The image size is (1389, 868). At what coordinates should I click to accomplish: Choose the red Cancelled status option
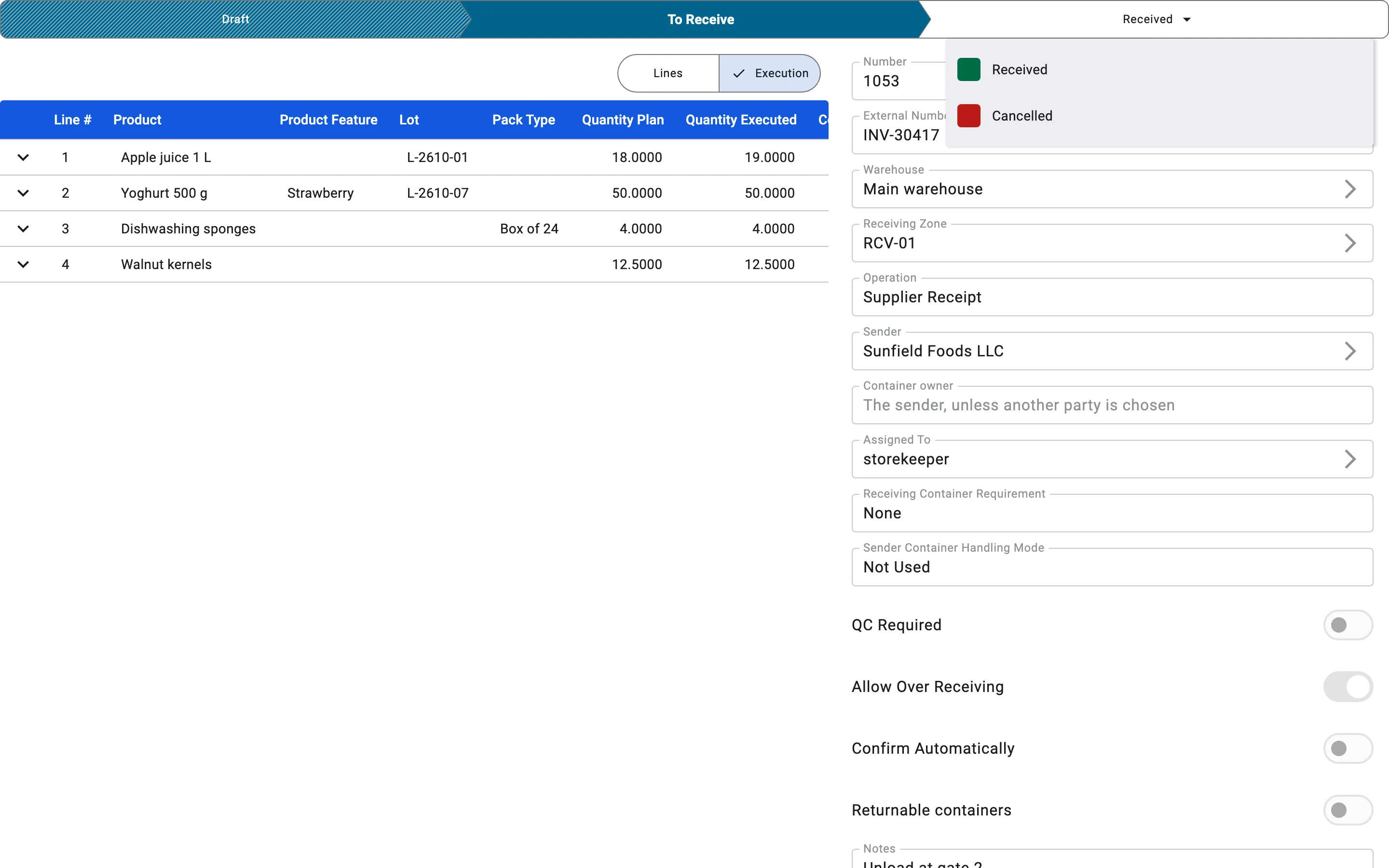1159,116
